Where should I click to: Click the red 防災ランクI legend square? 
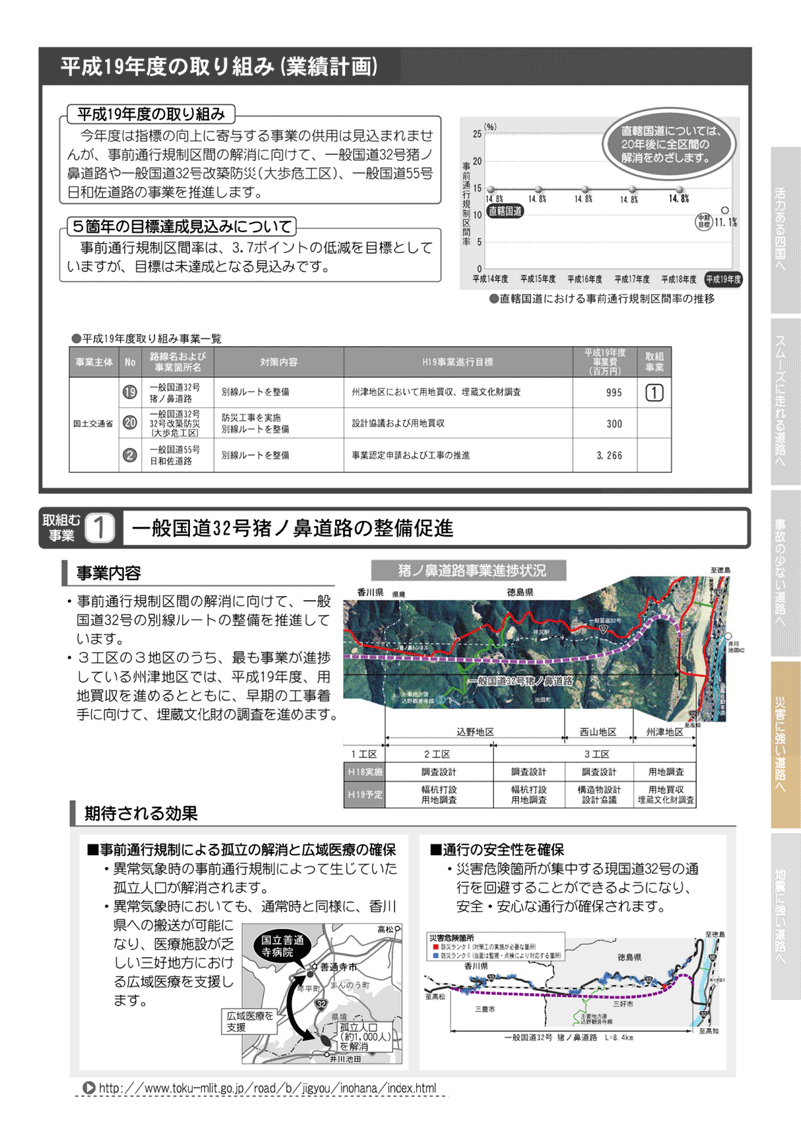tap(435, 946)
